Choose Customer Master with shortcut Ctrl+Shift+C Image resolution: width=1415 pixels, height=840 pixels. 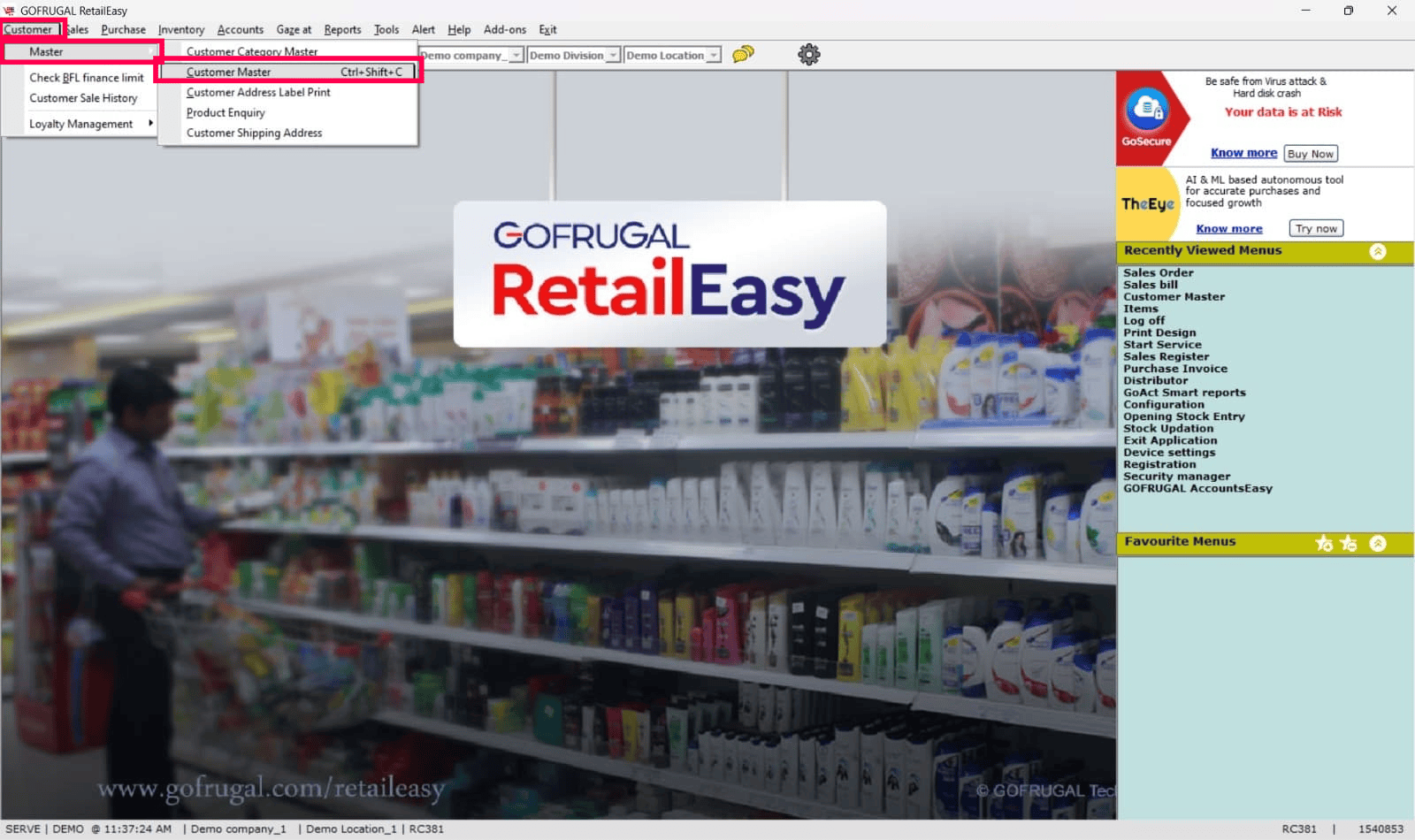click(289, 72)
